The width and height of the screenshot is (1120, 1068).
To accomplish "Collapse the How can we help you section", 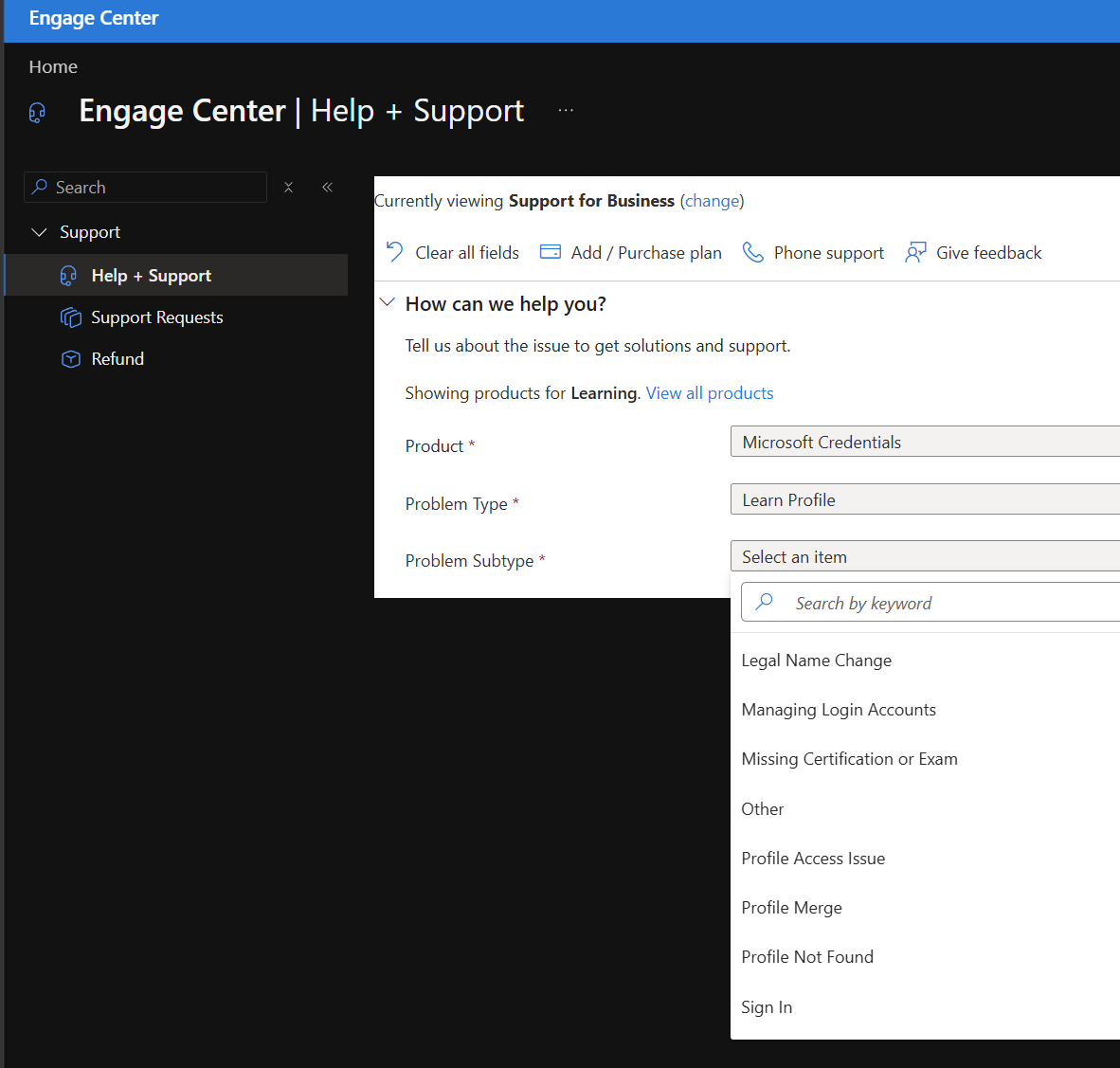I will click(x=388, y=302).
